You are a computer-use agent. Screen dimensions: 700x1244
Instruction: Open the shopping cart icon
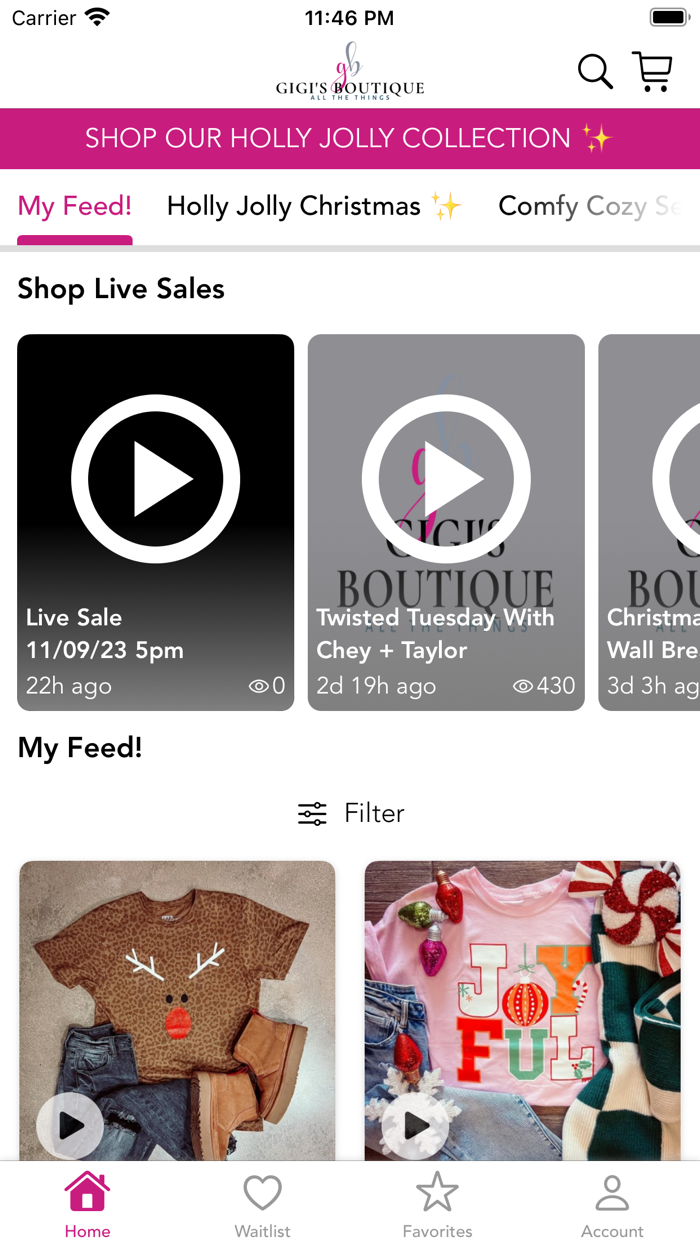coord(652,71)
